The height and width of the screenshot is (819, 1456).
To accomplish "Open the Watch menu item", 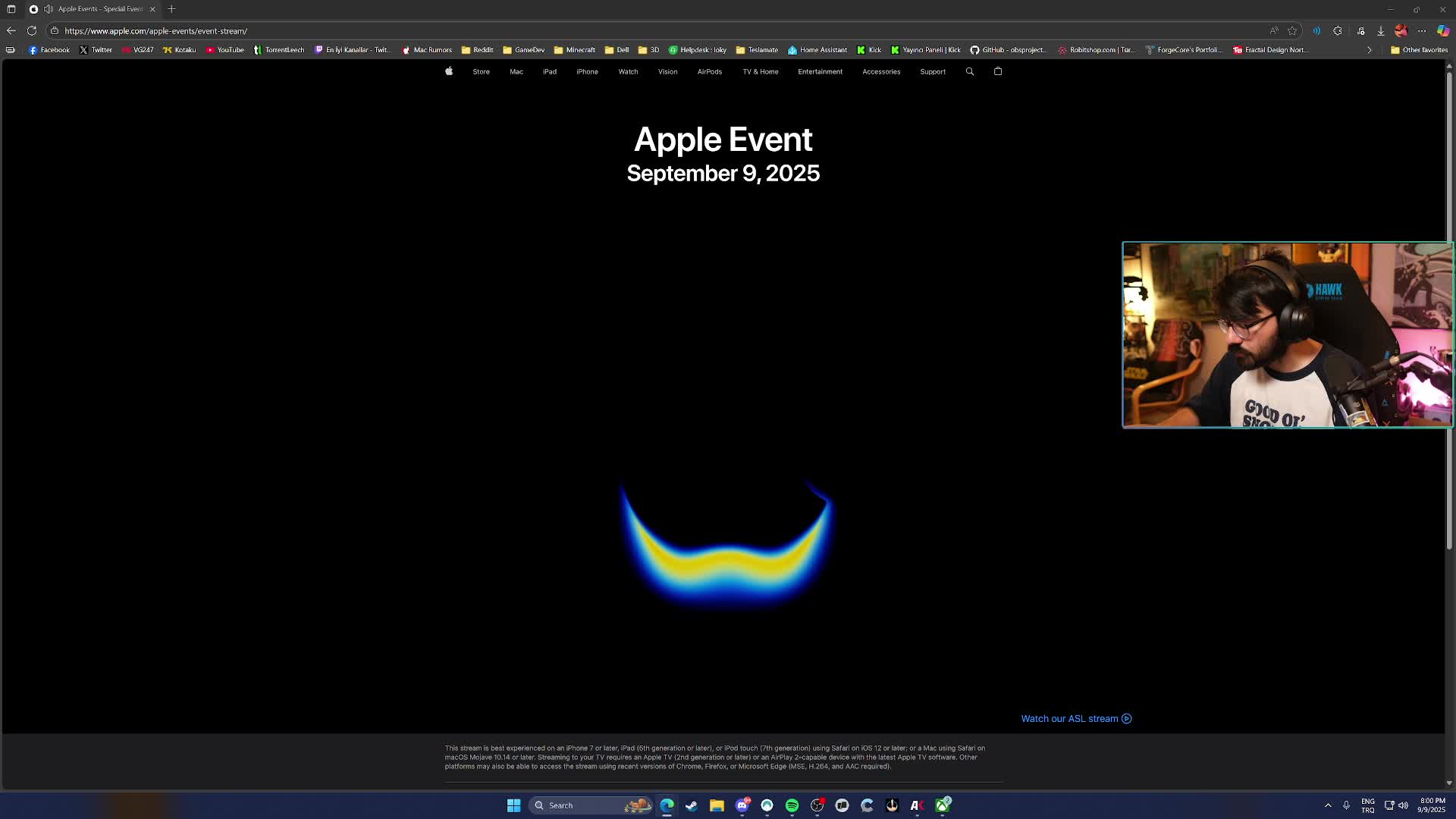I will [628, 72].
